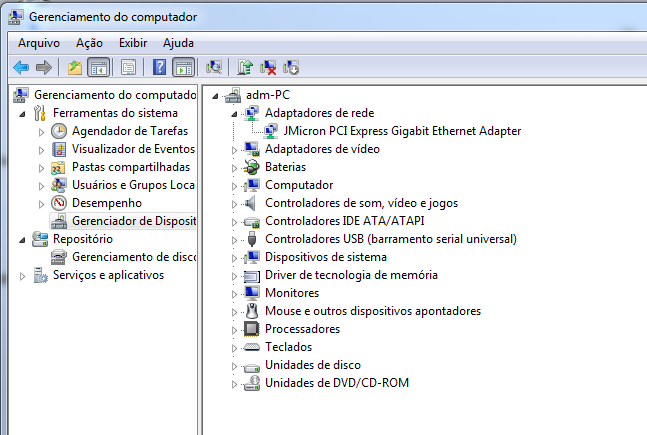Screen dimensions: 647x435
Task: Expand the Visualizador de Eventos node
Action: coord(41,150)
